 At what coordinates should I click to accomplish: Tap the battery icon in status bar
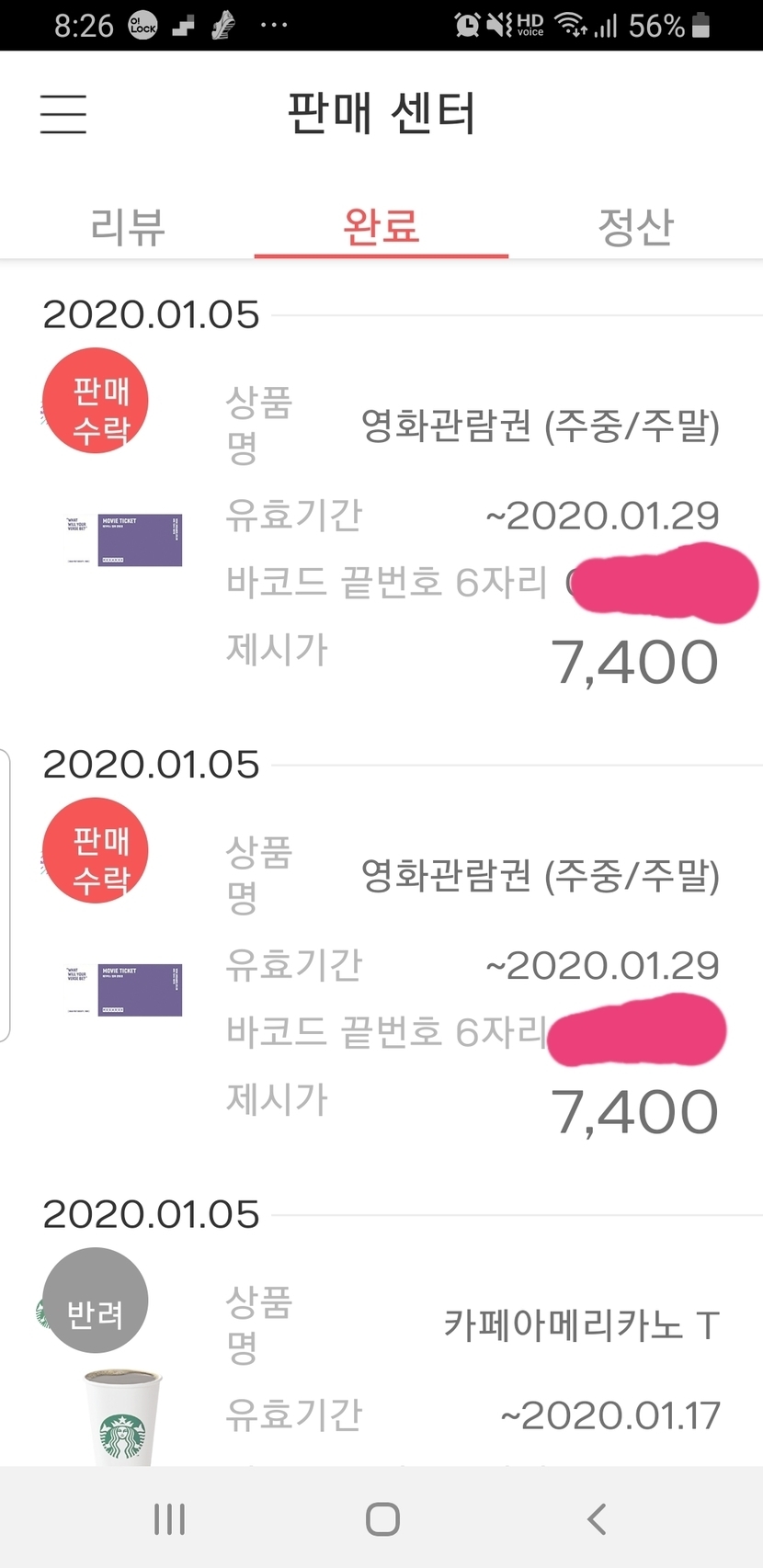(x=700, y=25)
